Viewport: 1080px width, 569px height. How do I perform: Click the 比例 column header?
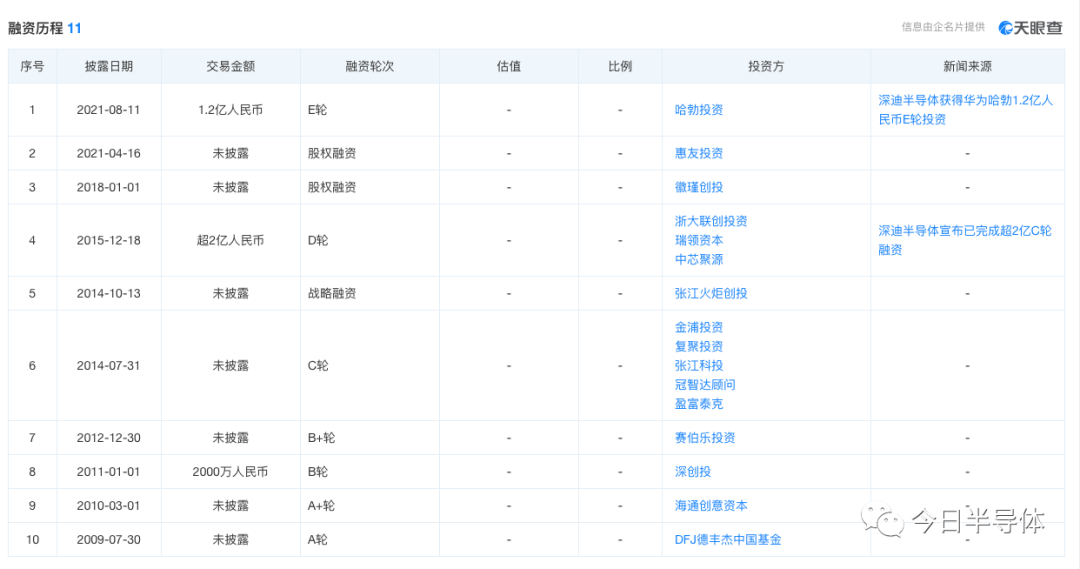click(x=620, y=66)
